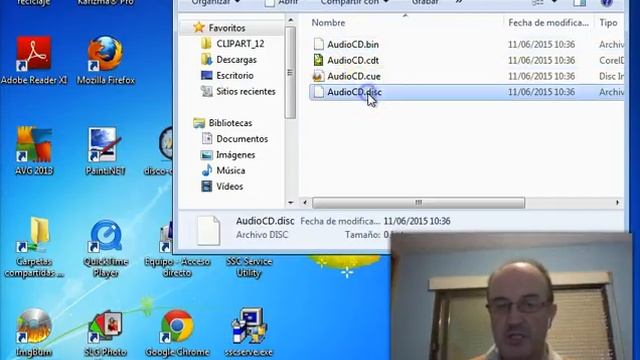Click the AudioCD.disc title in details pane
The height and width of the screenshot is (360, 640).
coord(265,221)
